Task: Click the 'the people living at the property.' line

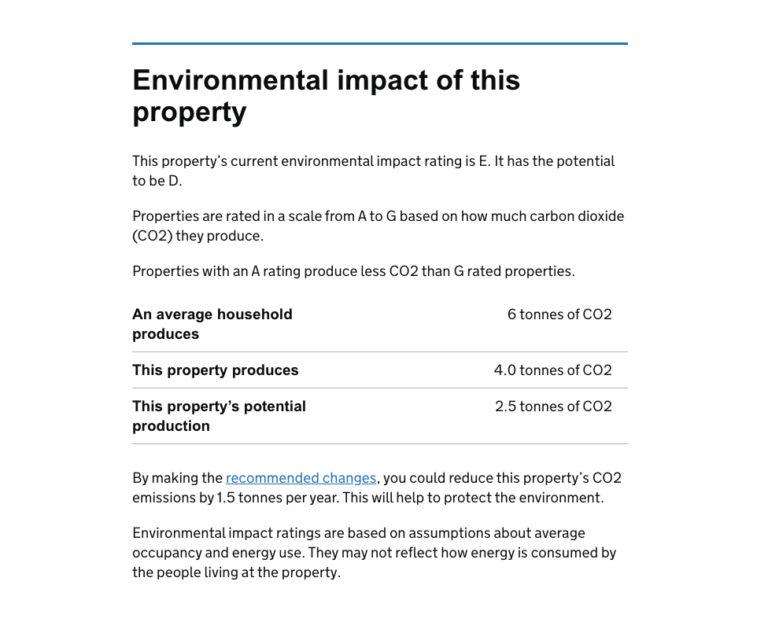Action: point(236,573)
